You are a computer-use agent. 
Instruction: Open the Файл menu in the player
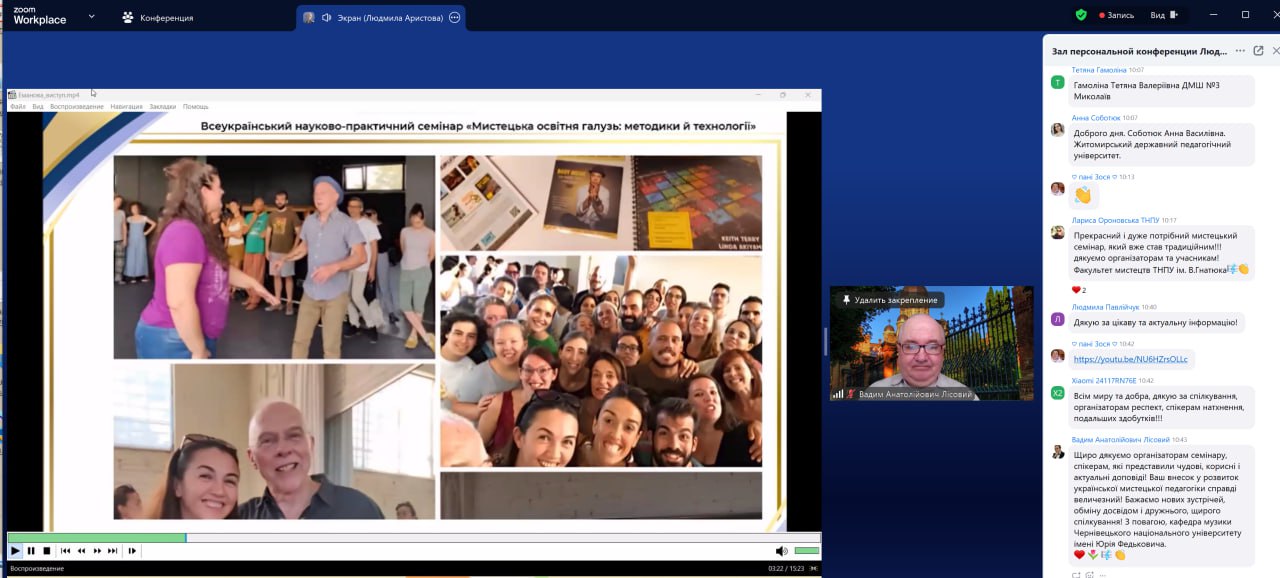tap(18, 106)
